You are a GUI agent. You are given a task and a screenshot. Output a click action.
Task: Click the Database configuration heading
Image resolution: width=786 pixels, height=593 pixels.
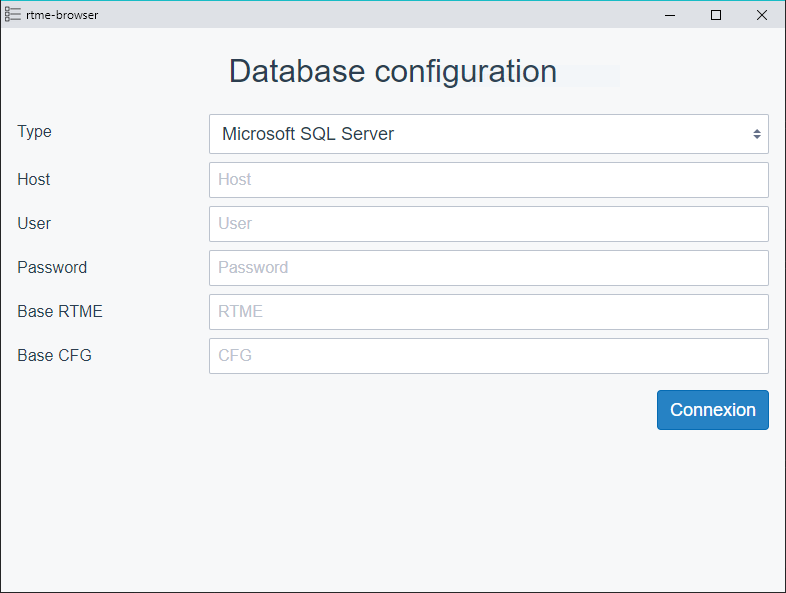tap(393, 71)
